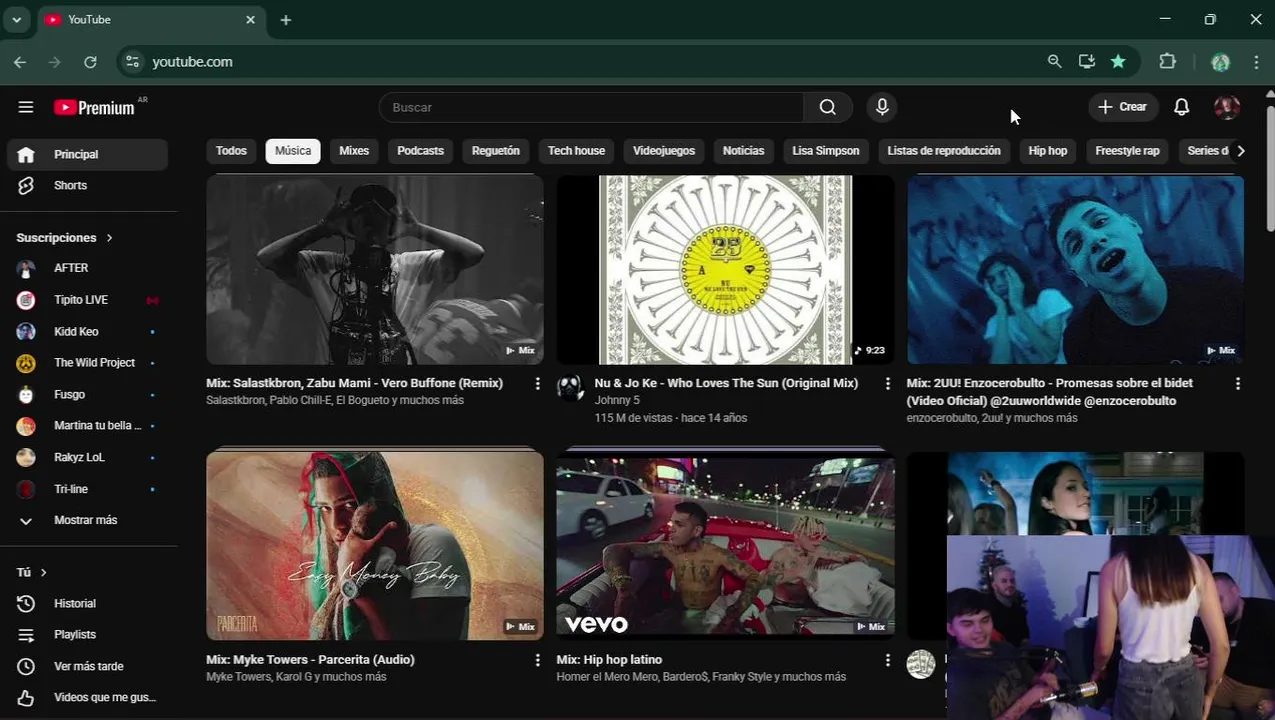Click the Buscar search field
The width and height of the screenshot is (1275, 720).
tap(591, 107)
